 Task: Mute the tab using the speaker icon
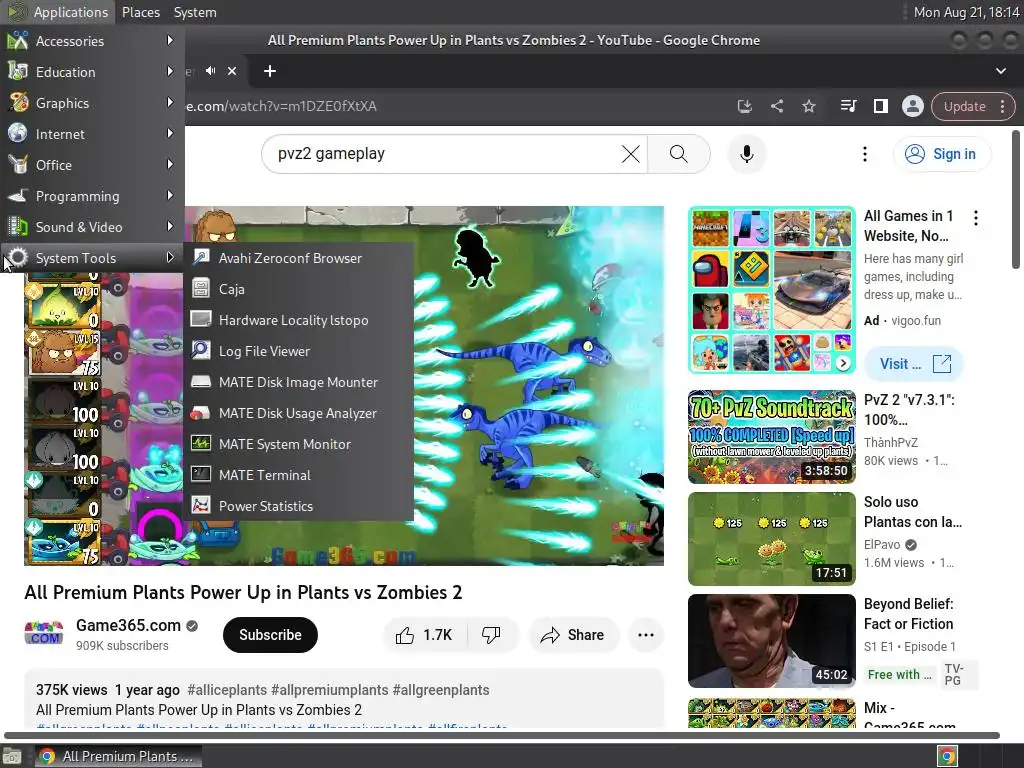(210, 71)
